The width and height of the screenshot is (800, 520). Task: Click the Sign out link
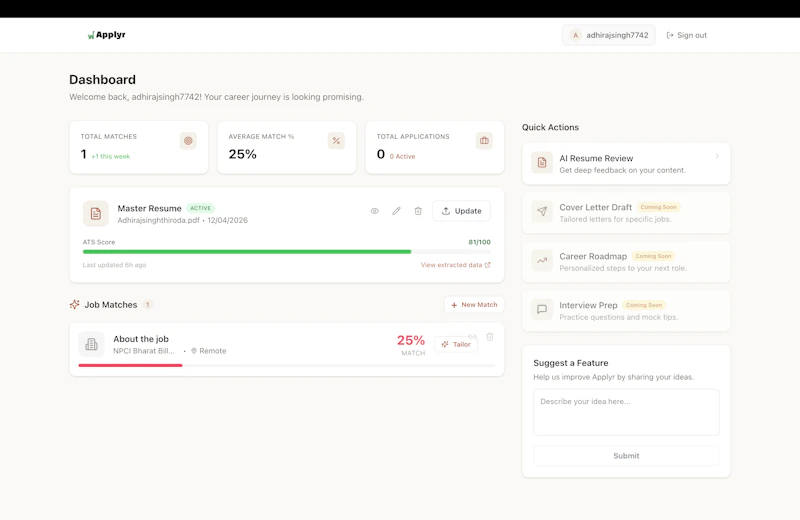pyautogui.click(x=687, y=35)
